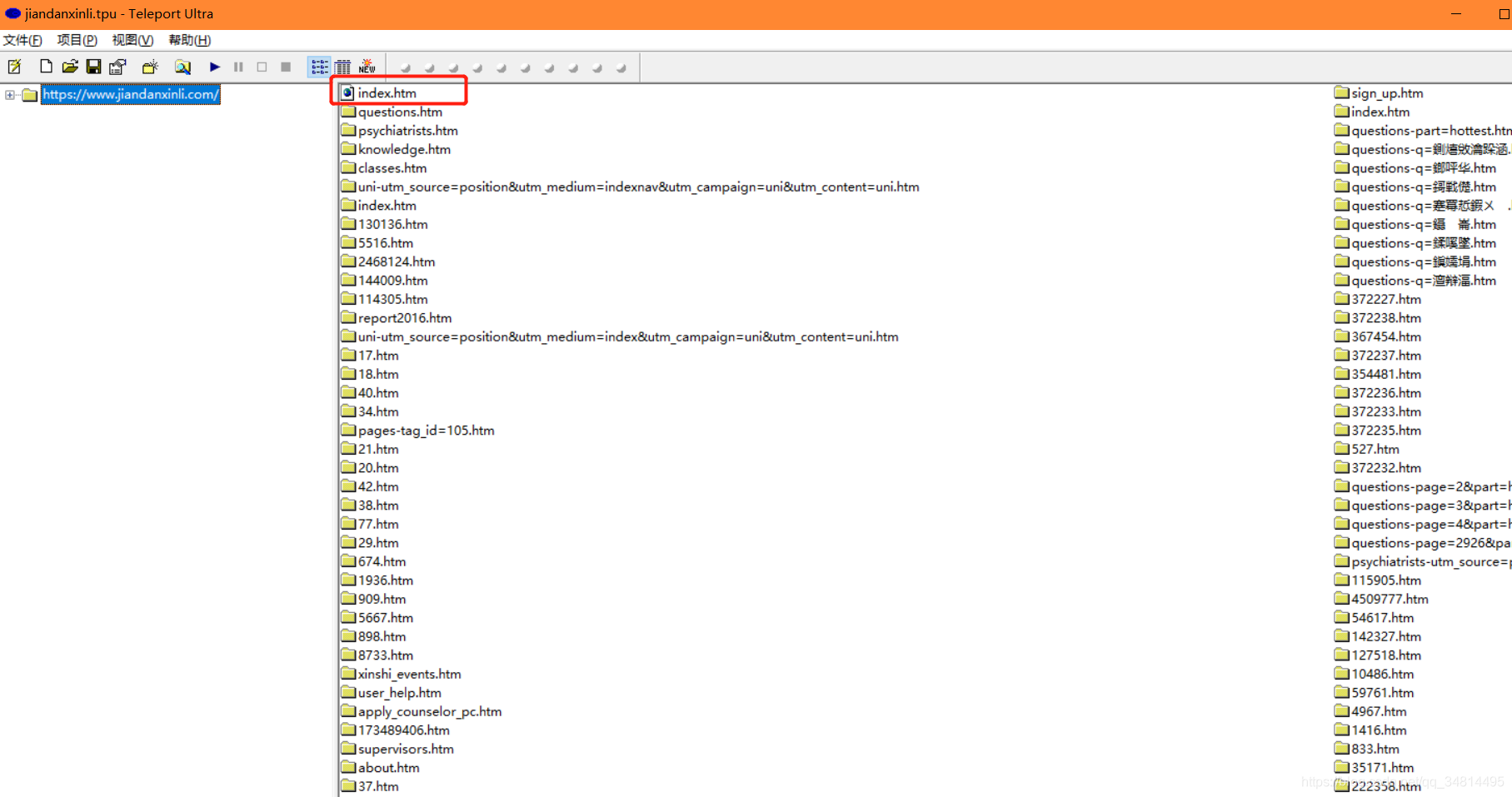Select psychiatrists-utm_source entry
This screenshot has height=797, width=1512.
coord(1431,561)
